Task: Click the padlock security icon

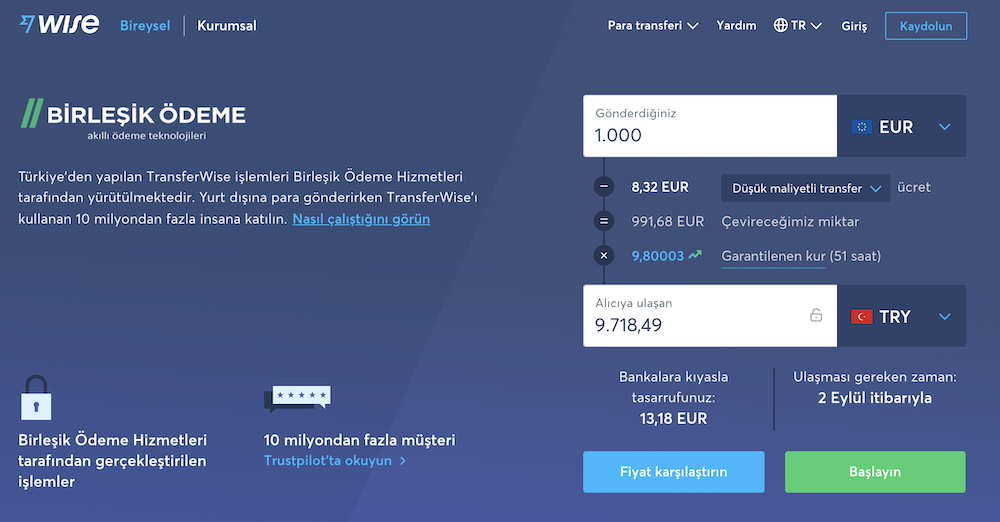Action: tap(36, 397)
